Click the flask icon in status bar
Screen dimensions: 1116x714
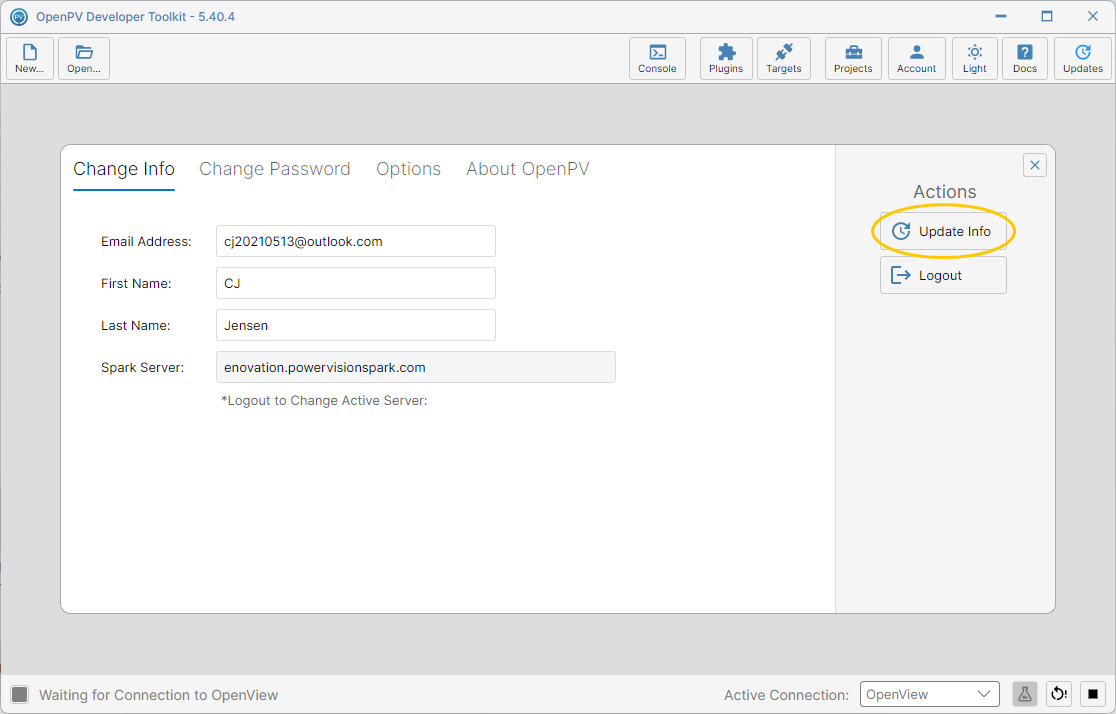point(1024,693)
